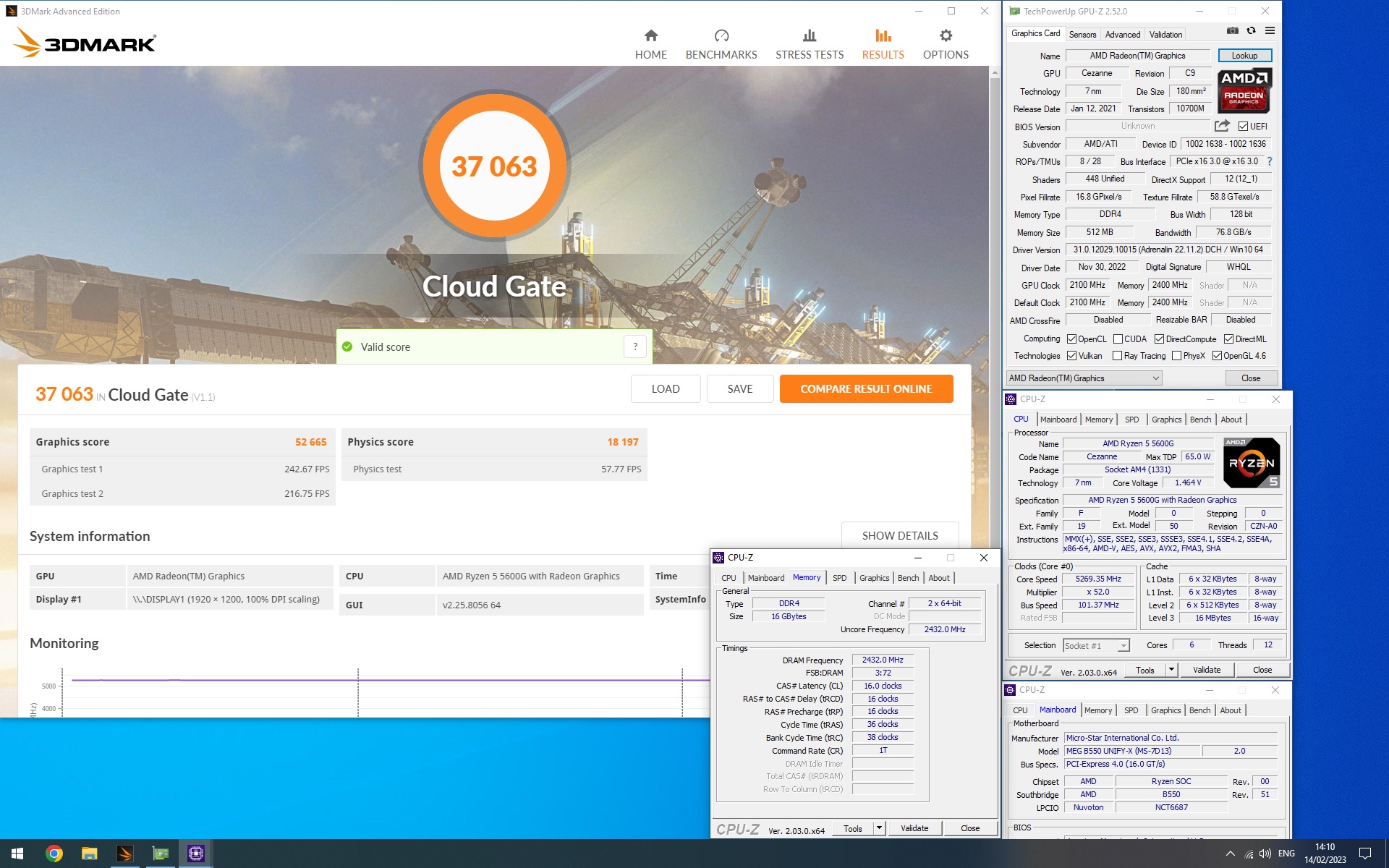This screenshot has height=868, width=1389.
Task: Click the DRAM Frequency 2432.0 MHz value
Action: [883, 660]
